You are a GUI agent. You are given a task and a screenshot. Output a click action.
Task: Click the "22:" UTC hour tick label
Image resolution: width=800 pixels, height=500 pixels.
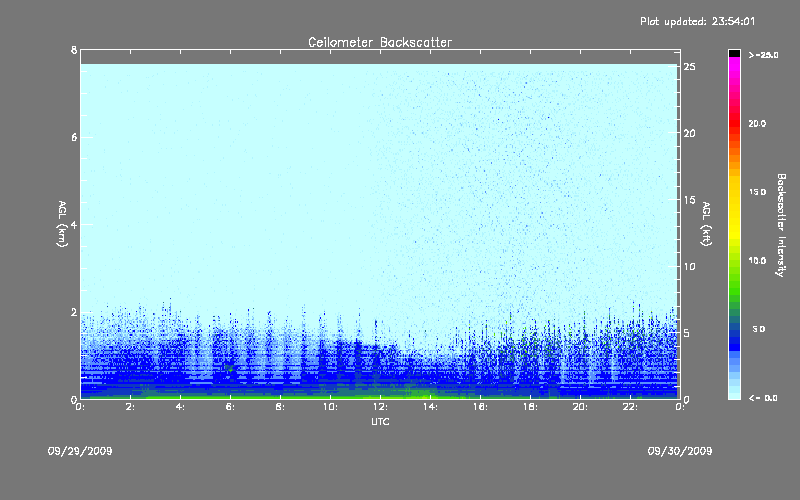coord(630,407)
